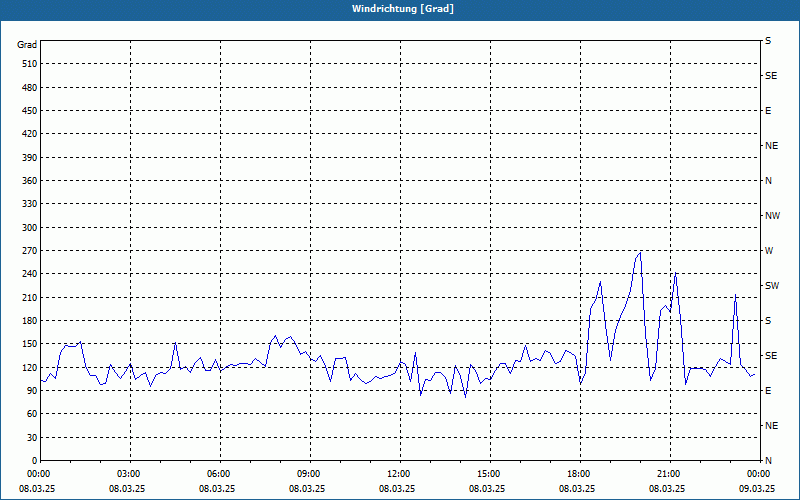Select the "210" degree axis label
800x500 pixels.
coord(30,297)
